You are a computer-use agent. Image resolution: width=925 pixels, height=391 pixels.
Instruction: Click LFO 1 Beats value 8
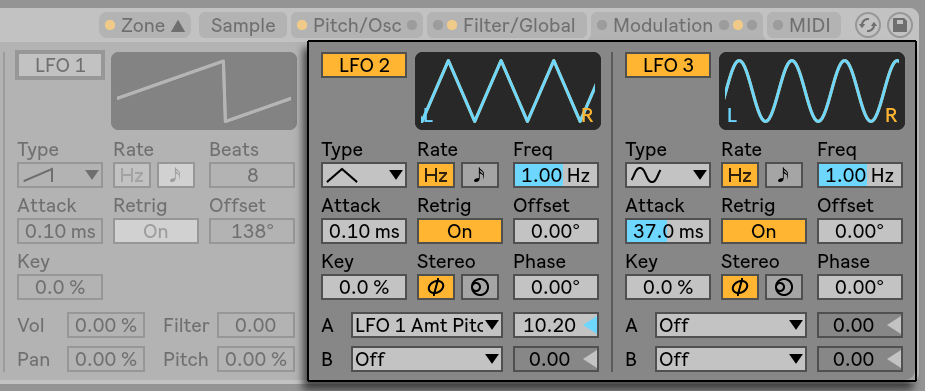coord(252,175)
